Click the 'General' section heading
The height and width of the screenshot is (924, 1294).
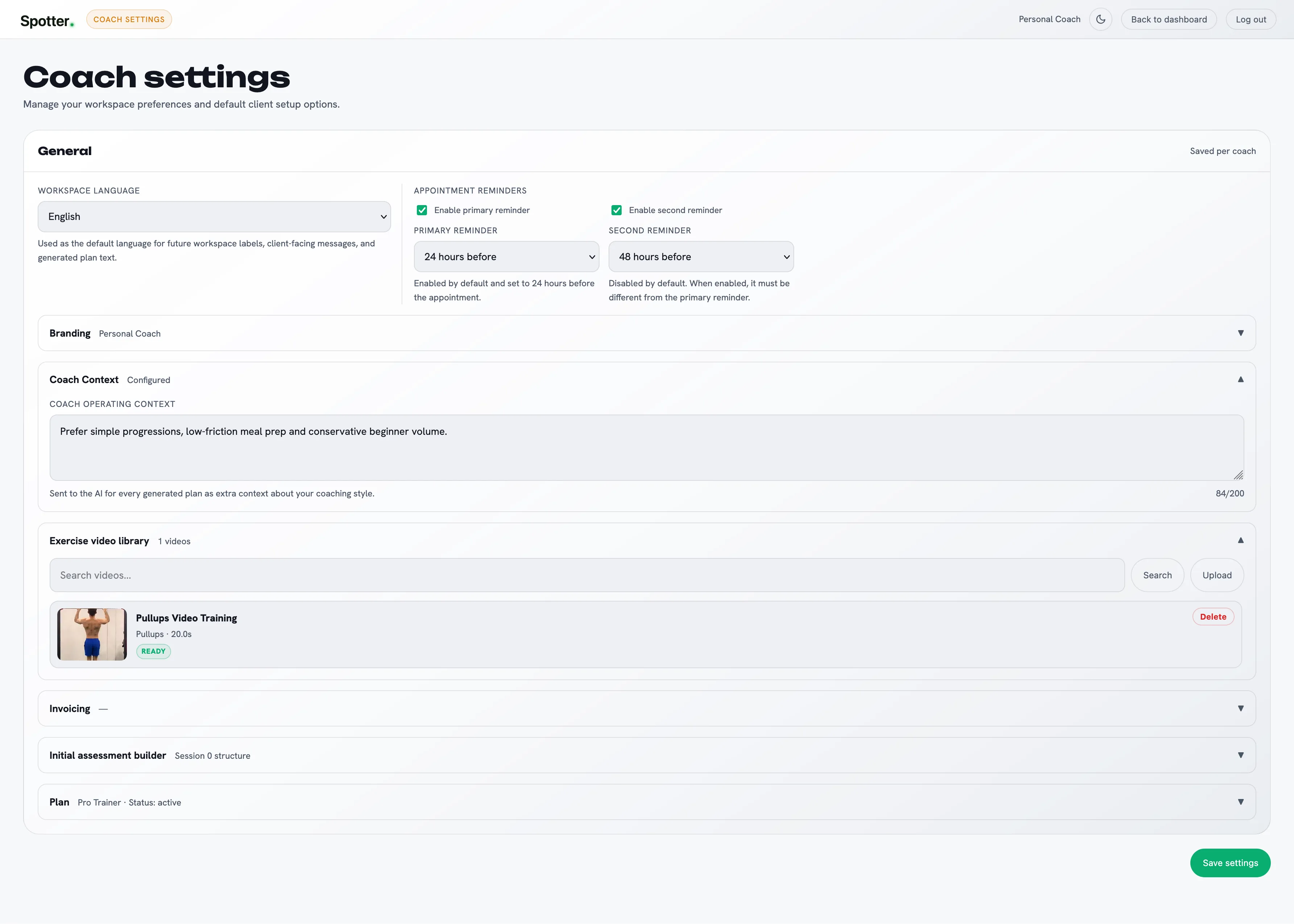coord(65,151)
